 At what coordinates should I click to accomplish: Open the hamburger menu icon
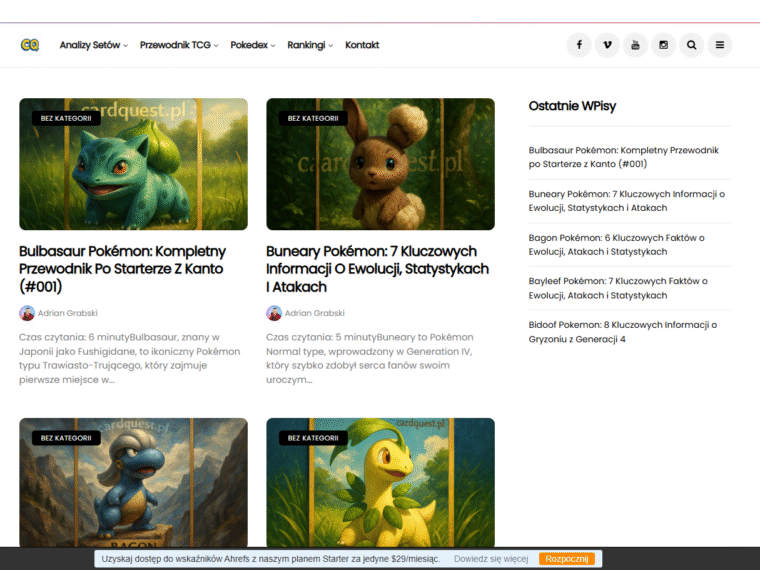pos(720,45)
